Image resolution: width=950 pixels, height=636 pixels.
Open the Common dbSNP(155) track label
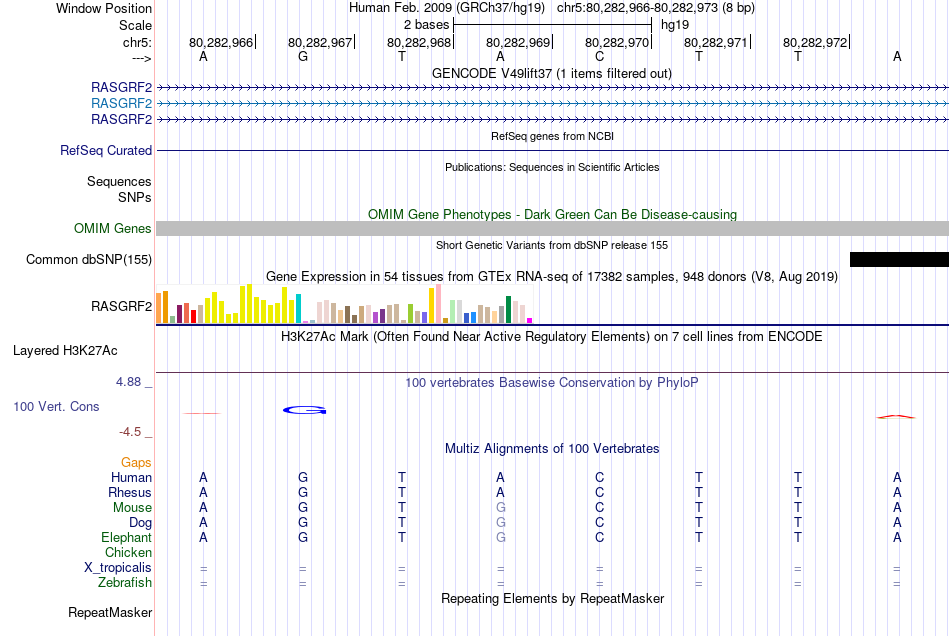pyautogui.click(x=89, y=259)
